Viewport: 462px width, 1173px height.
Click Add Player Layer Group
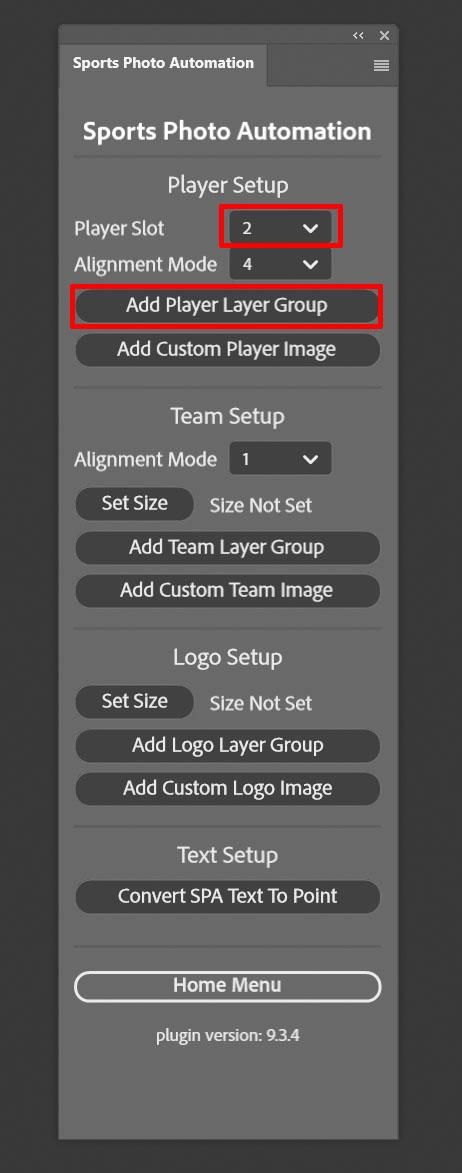[x=227, y=306]
